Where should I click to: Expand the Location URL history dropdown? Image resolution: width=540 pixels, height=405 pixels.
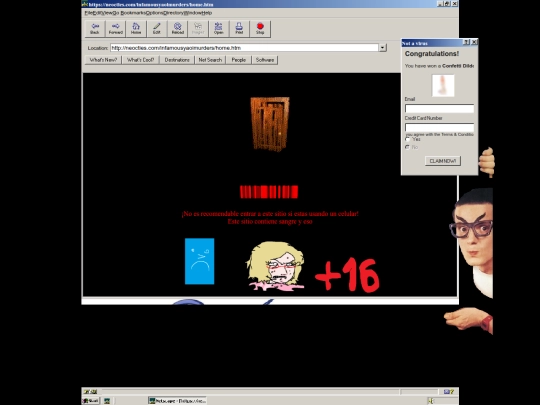pyautogui.click(x=383, y=48)
